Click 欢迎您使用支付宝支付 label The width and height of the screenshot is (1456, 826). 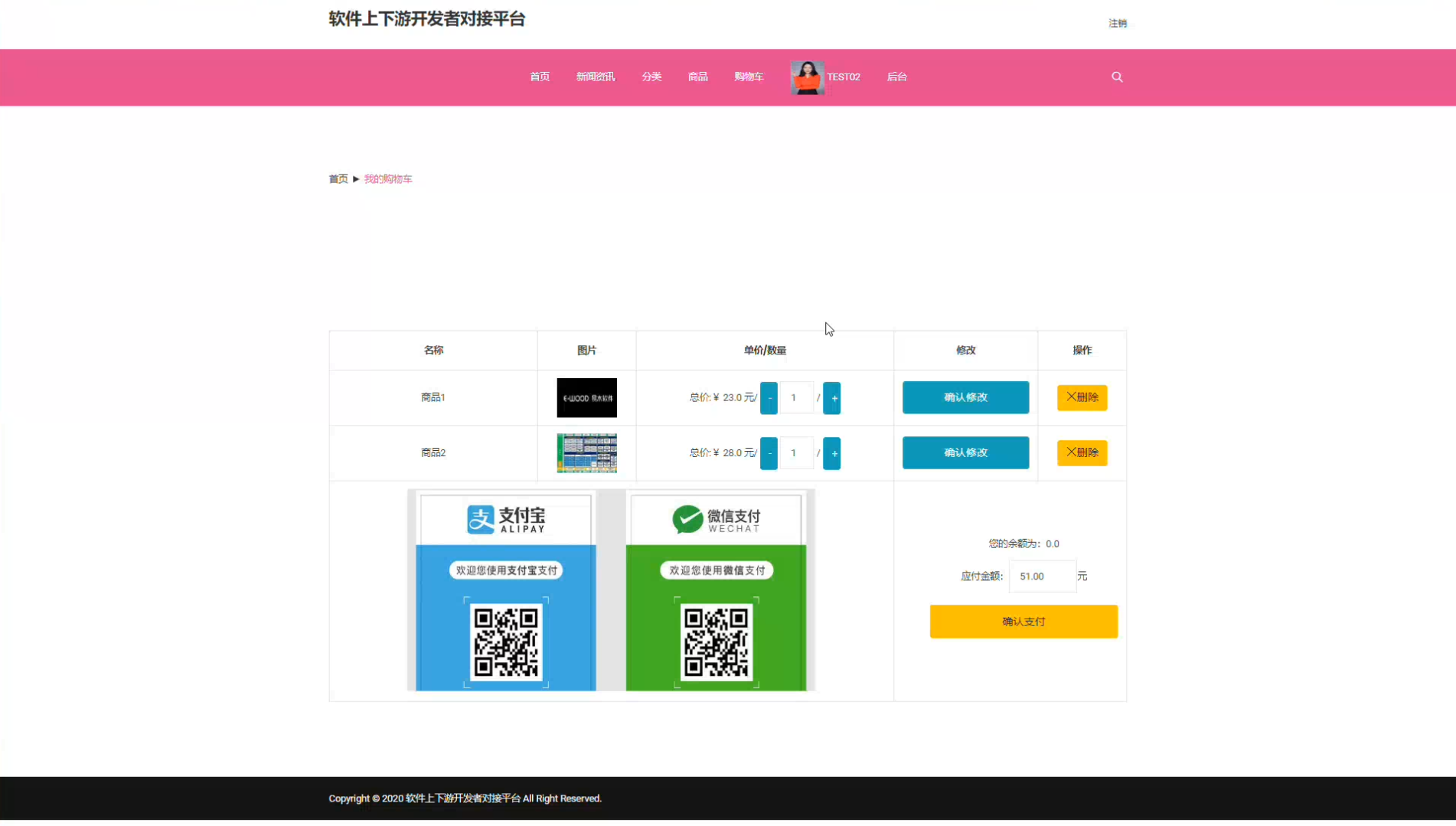[506, 570]
